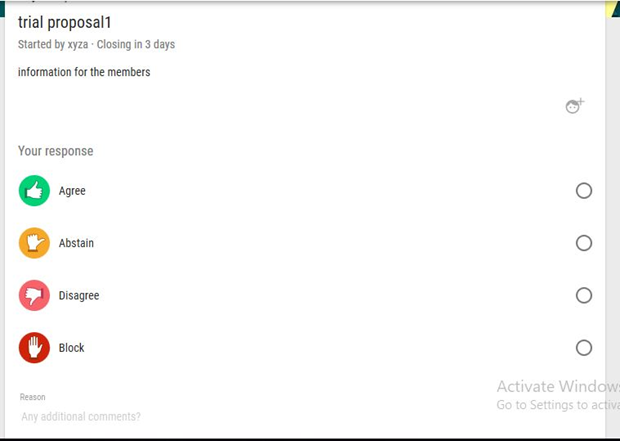Select the Agree radio button
This screenshot has width=620, height=441.
click(x=584, y=191)
